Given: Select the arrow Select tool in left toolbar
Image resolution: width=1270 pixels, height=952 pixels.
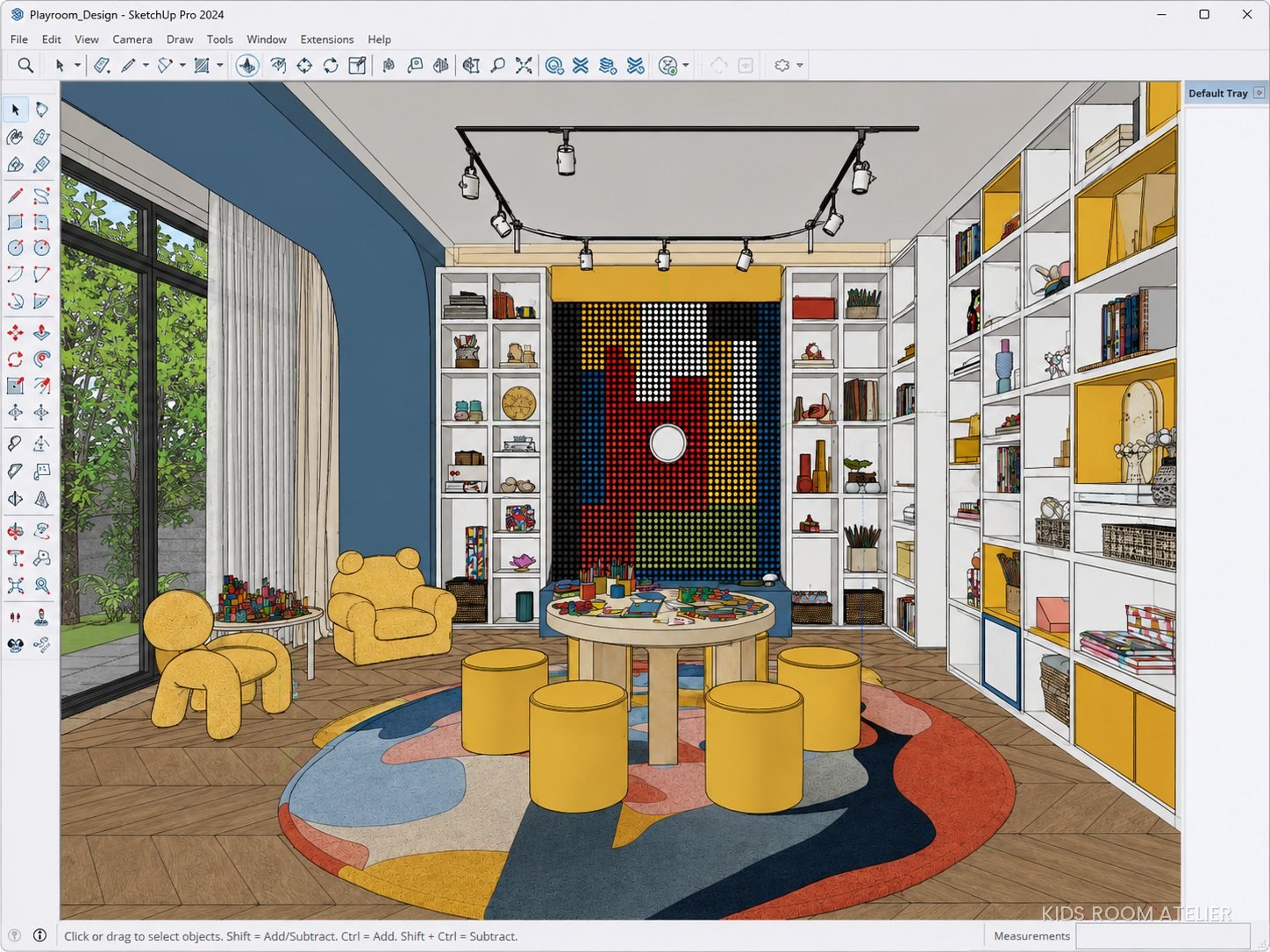Looking at the screenshot, I should [15, 110].
